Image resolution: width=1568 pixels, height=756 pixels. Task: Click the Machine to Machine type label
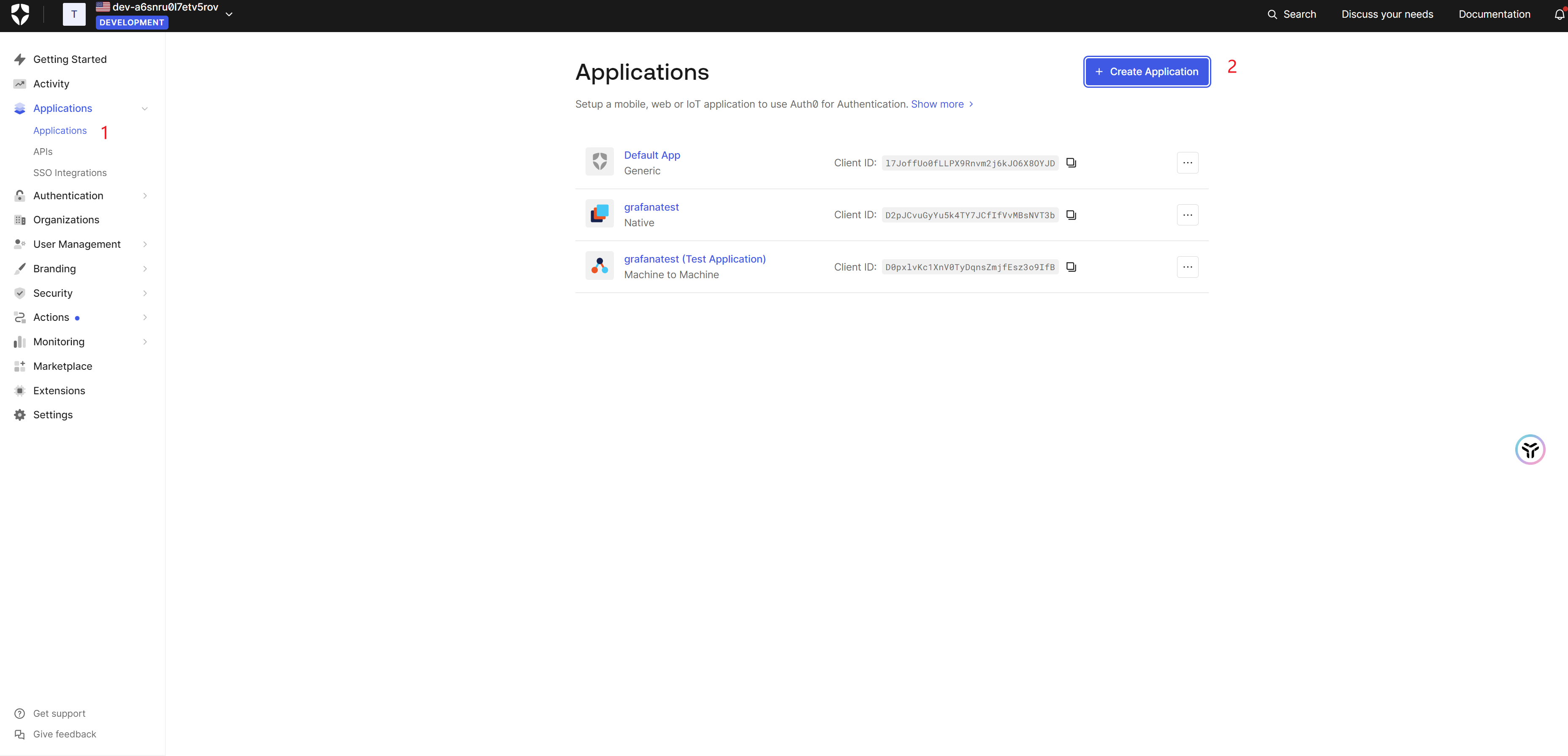tap(671, 274)
